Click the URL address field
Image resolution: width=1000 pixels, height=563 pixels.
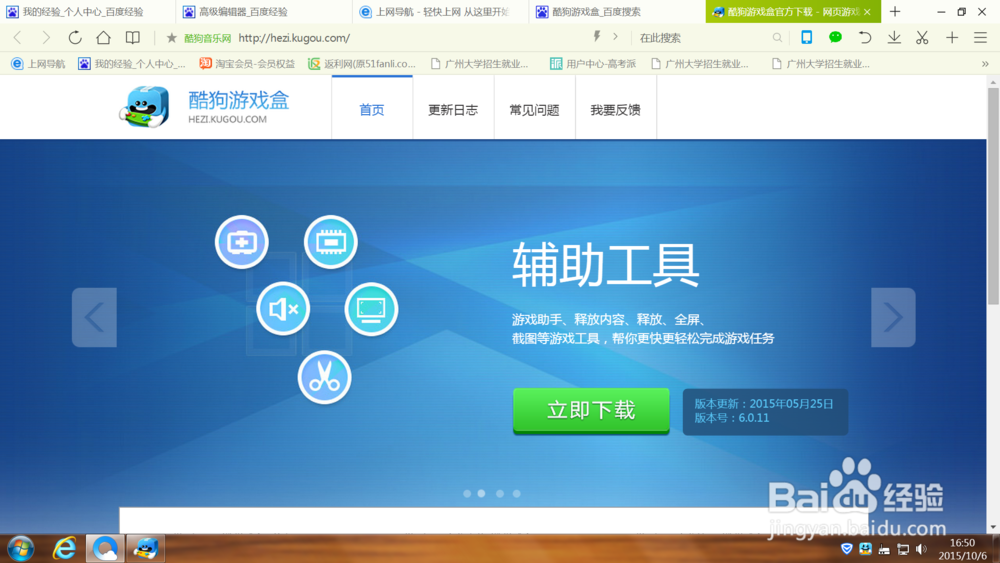408,38
